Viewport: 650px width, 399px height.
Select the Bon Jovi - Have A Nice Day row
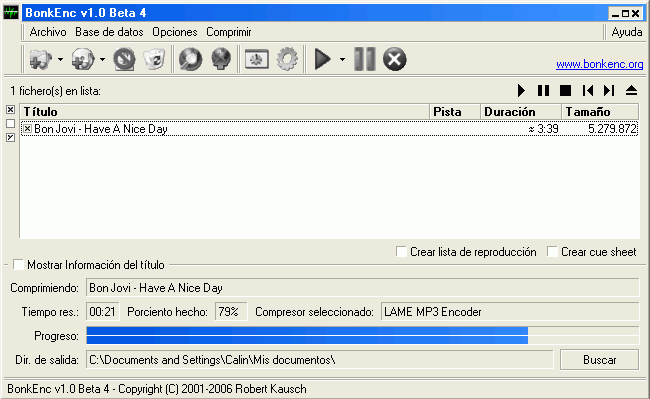(x=330, y=129)
